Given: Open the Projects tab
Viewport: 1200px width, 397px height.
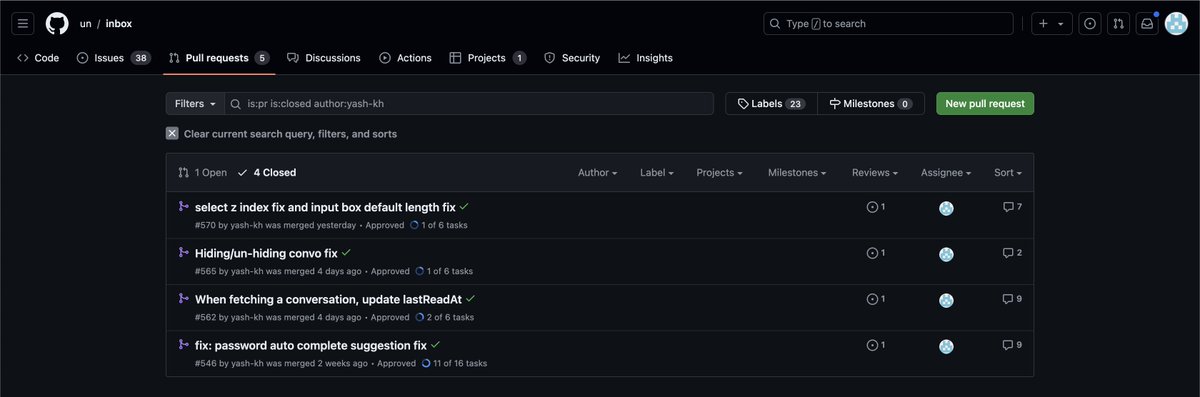Looking at the screenshot, I should pyautogui.click(x=488, y=58).
